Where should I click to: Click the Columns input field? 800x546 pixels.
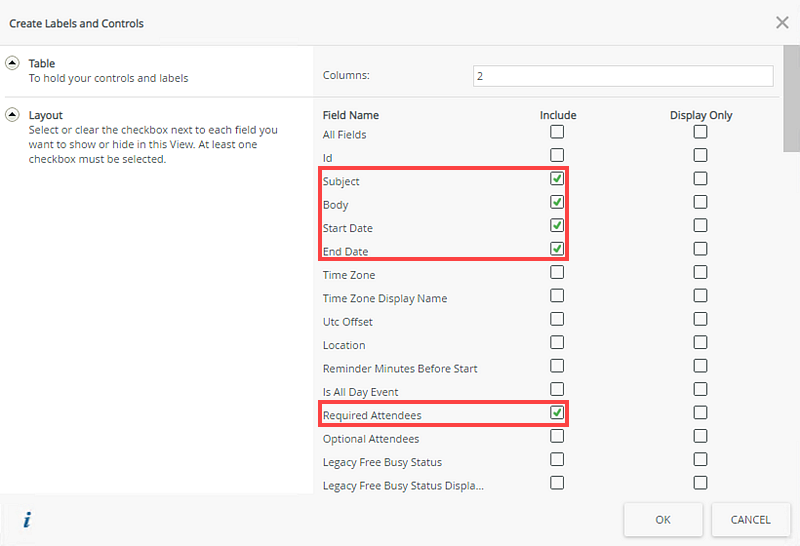[x=622, y=76]
